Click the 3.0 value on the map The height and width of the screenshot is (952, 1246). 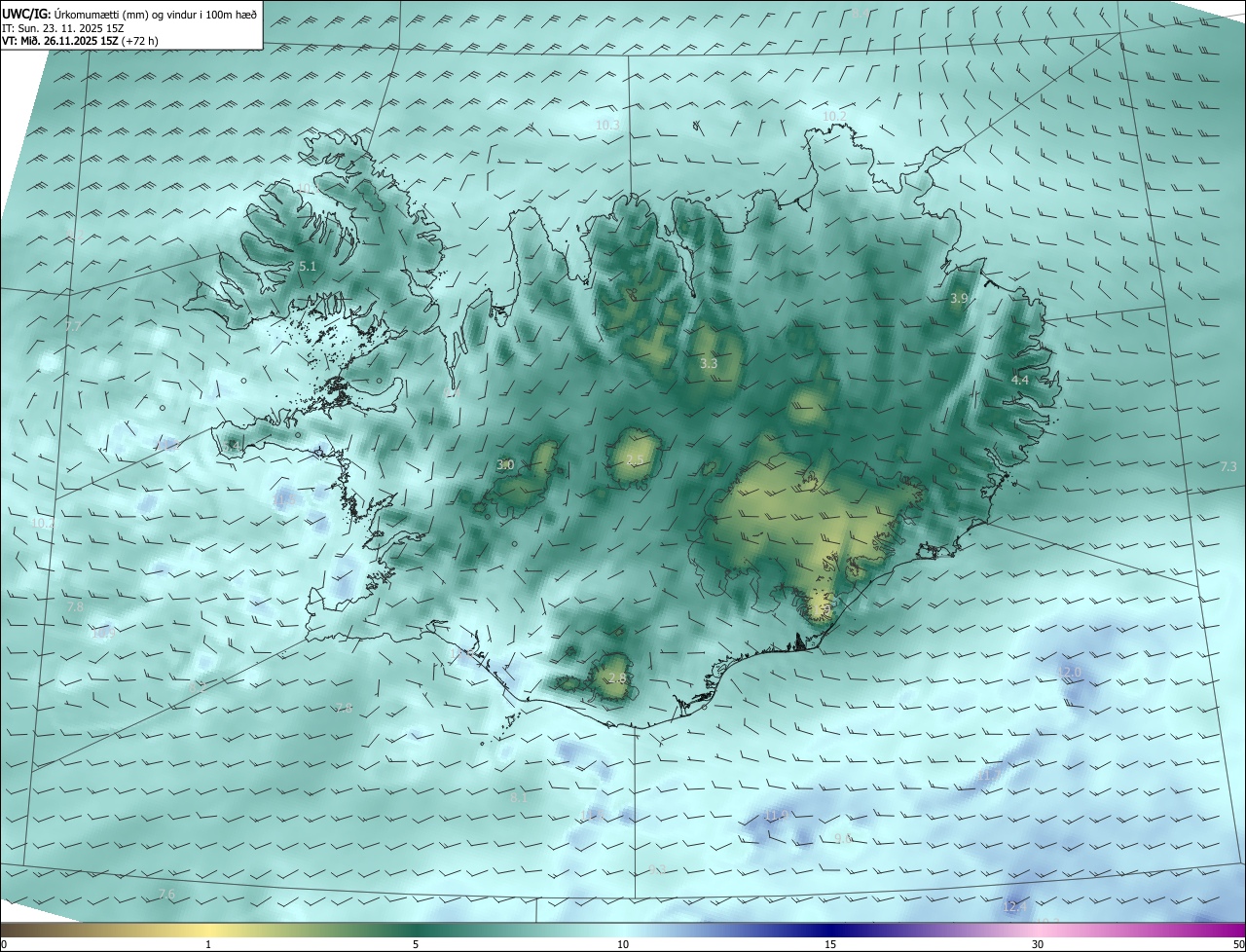pos(505,465)
